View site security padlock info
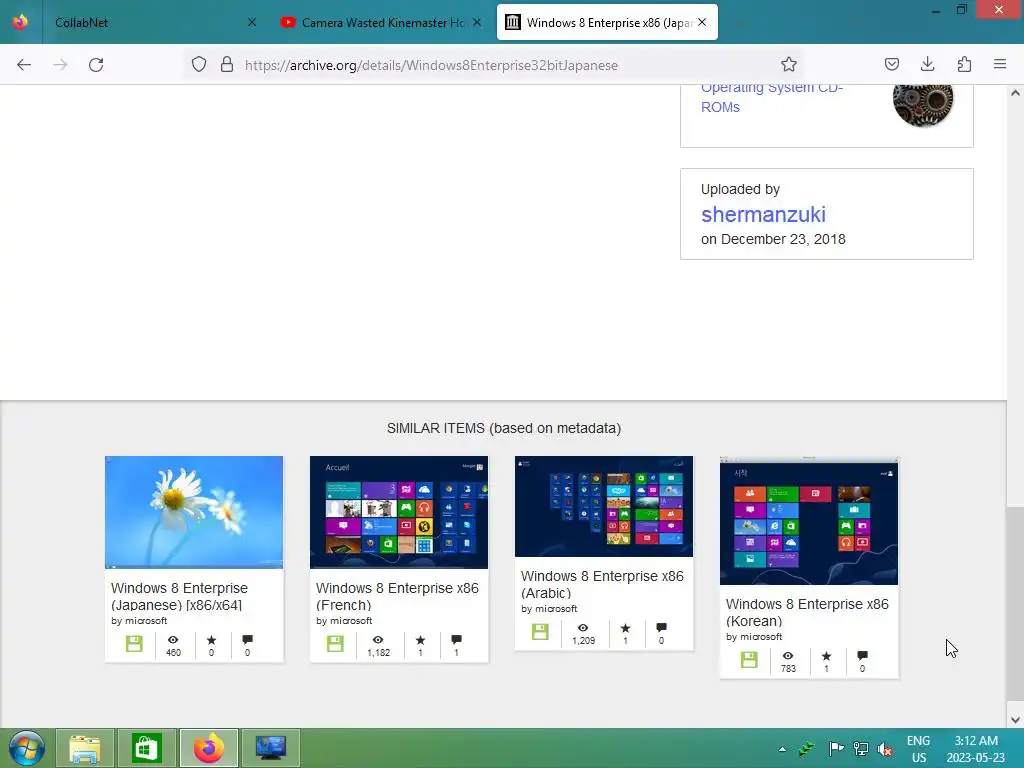Screen dimensions: 1024x768 coord(227,65)
